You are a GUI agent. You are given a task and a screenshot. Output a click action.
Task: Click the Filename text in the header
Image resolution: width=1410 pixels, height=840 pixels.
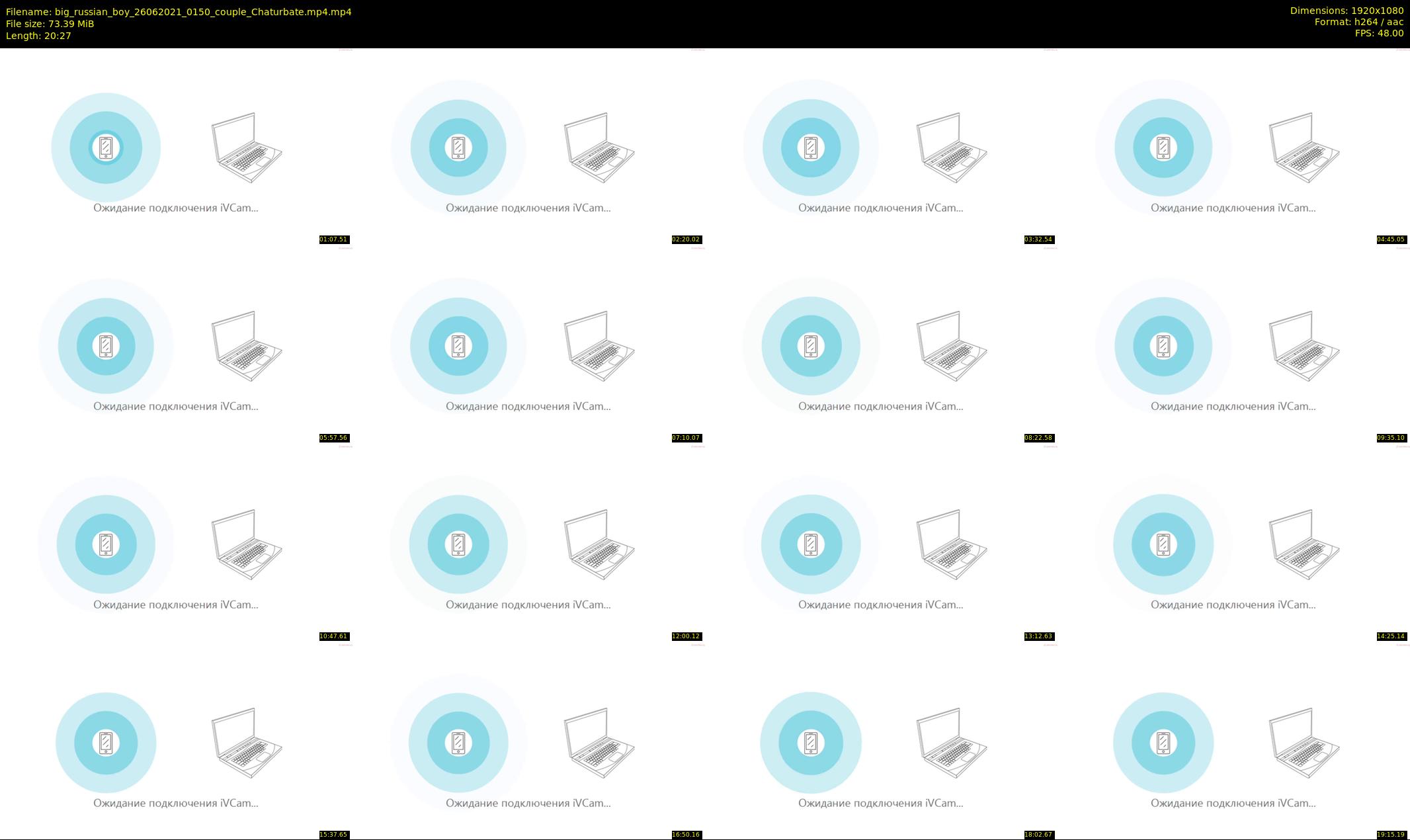179,12
